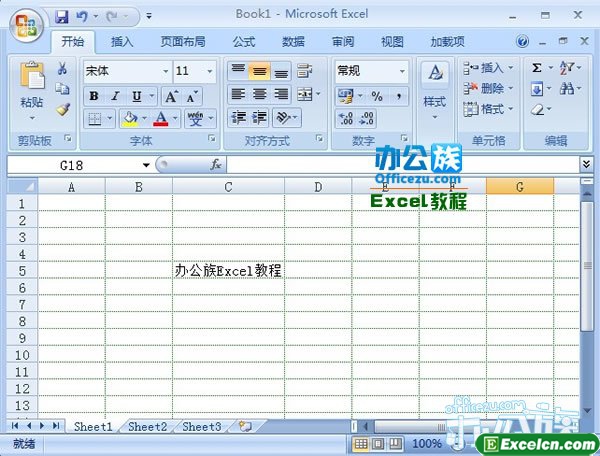Select all cells corner button
The height and width of the screenshot is (456, 600).
pos(22,187)
